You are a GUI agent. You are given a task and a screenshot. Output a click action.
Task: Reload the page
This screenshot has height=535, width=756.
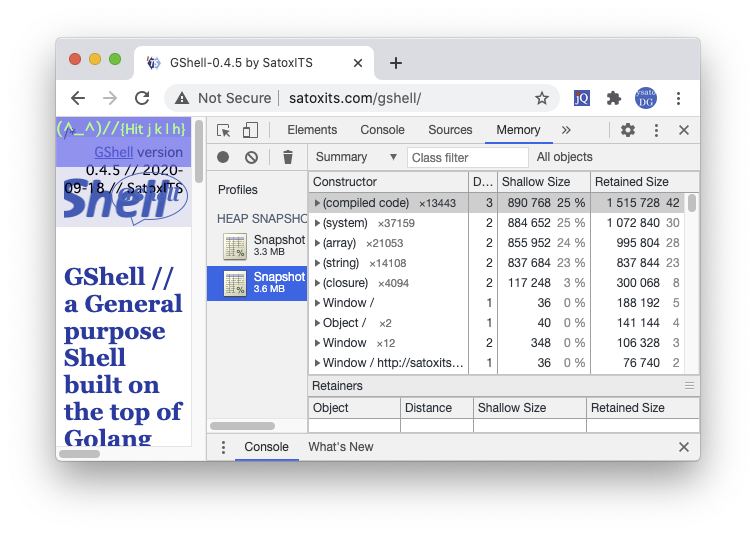pyautogui.click(x=142, y=98)
